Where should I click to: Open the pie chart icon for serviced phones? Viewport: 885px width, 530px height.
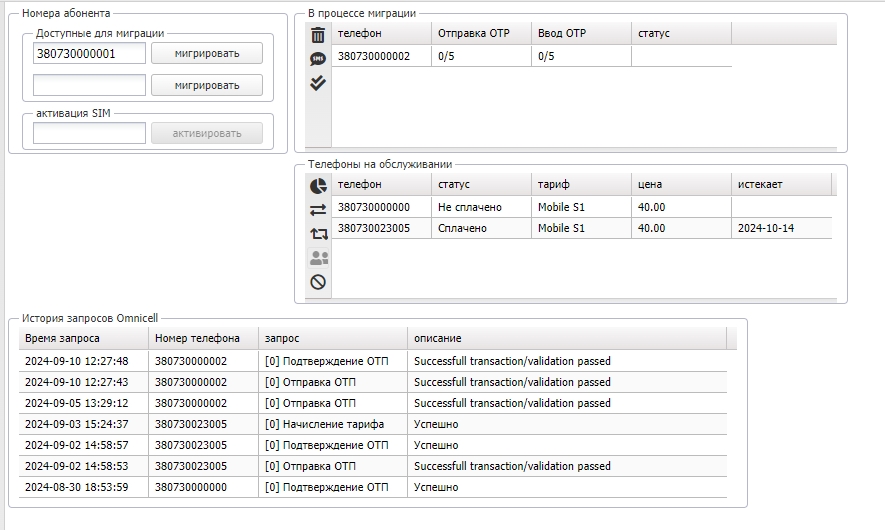point(318,186)
